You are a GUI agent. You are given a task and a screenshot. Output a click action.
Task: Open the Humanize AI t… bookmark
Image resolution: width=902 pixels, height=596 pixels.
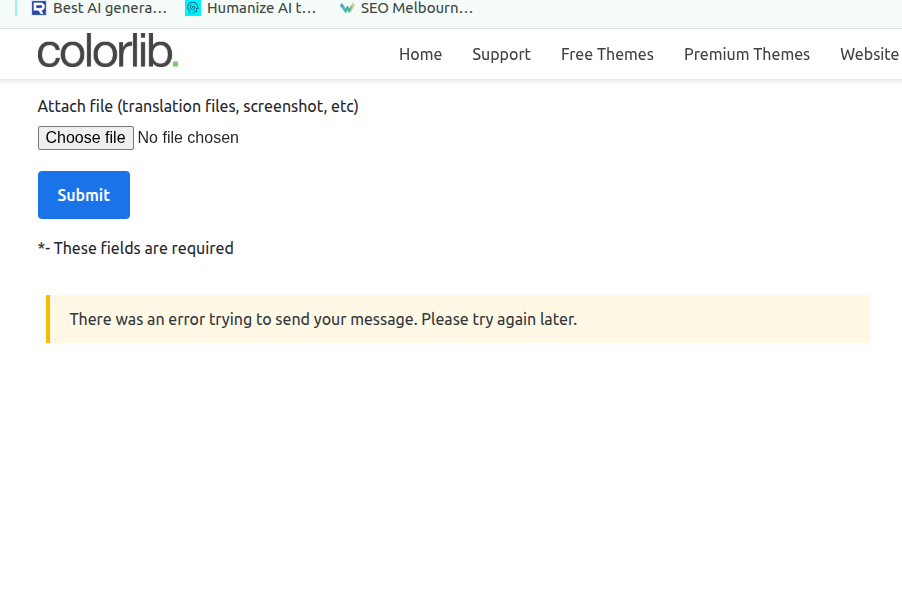pyautogui.click(x=251, y=8)
